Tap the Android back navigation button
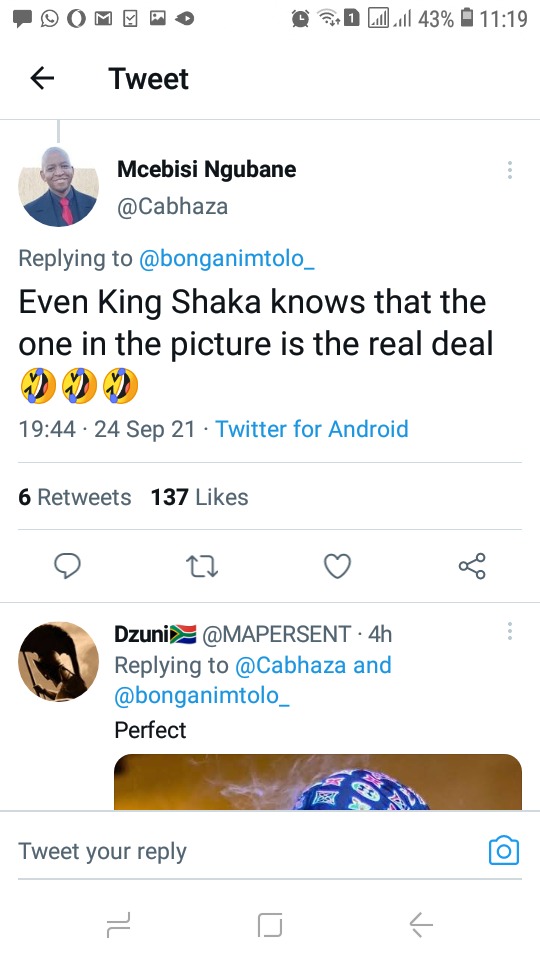This screenshot has width=540, height=960. 421,924
